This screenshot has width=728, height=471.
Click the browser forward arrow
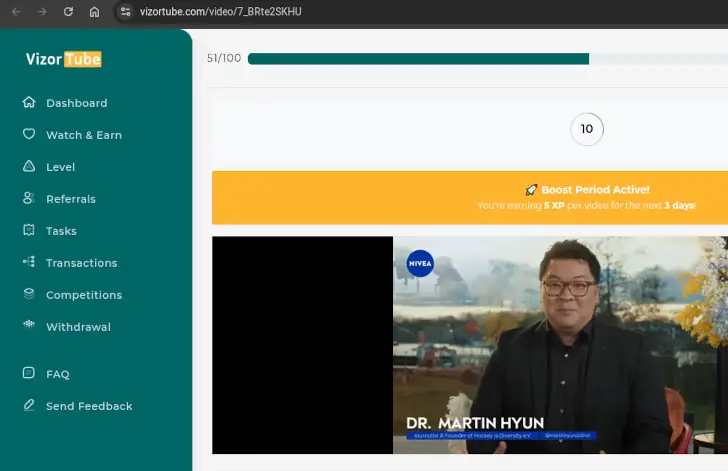42,12
